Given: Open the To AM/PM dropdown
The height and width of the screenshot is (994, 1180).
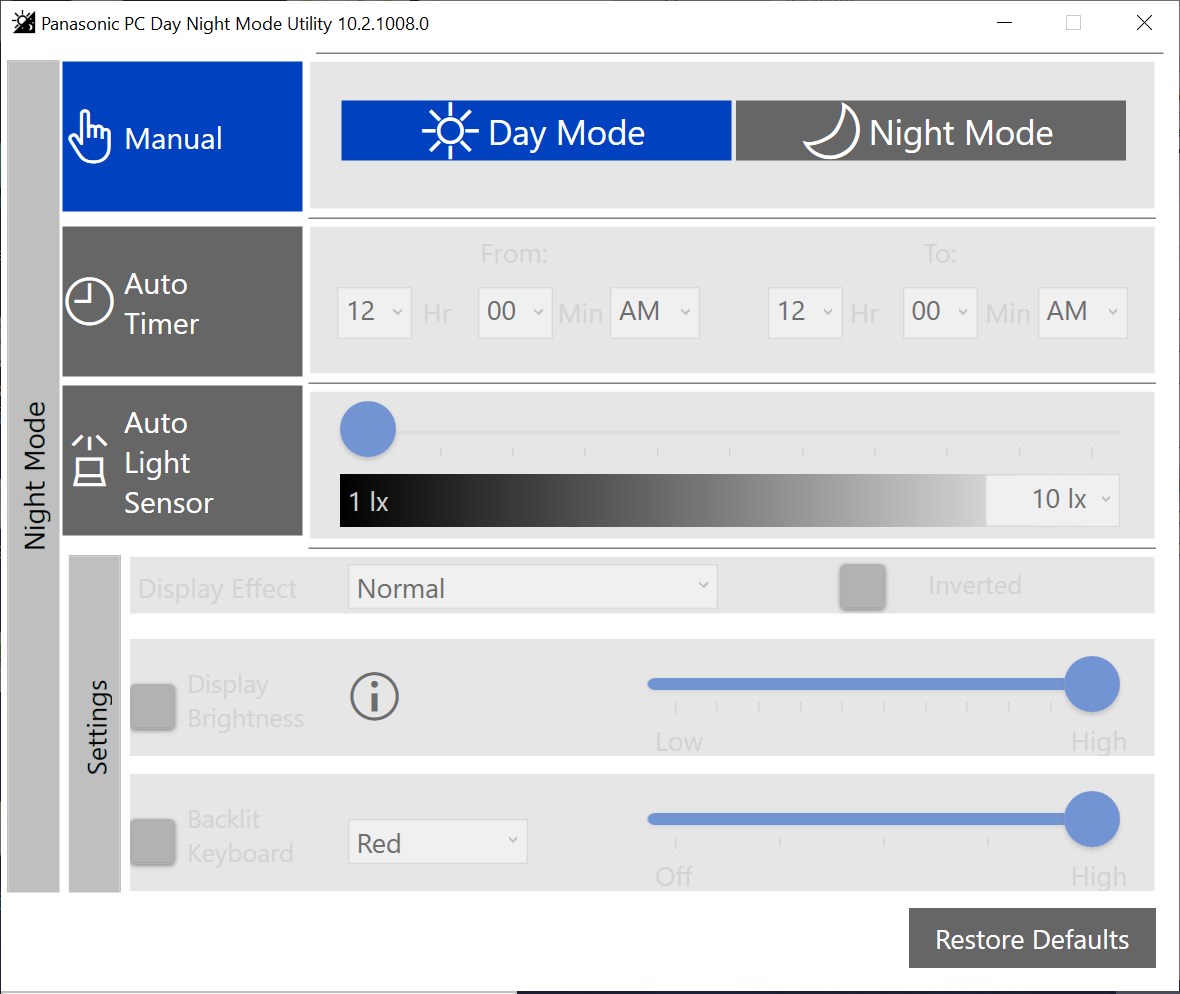Looking at the screenshot, I should pyautogui.click(x=1082, y=312).
